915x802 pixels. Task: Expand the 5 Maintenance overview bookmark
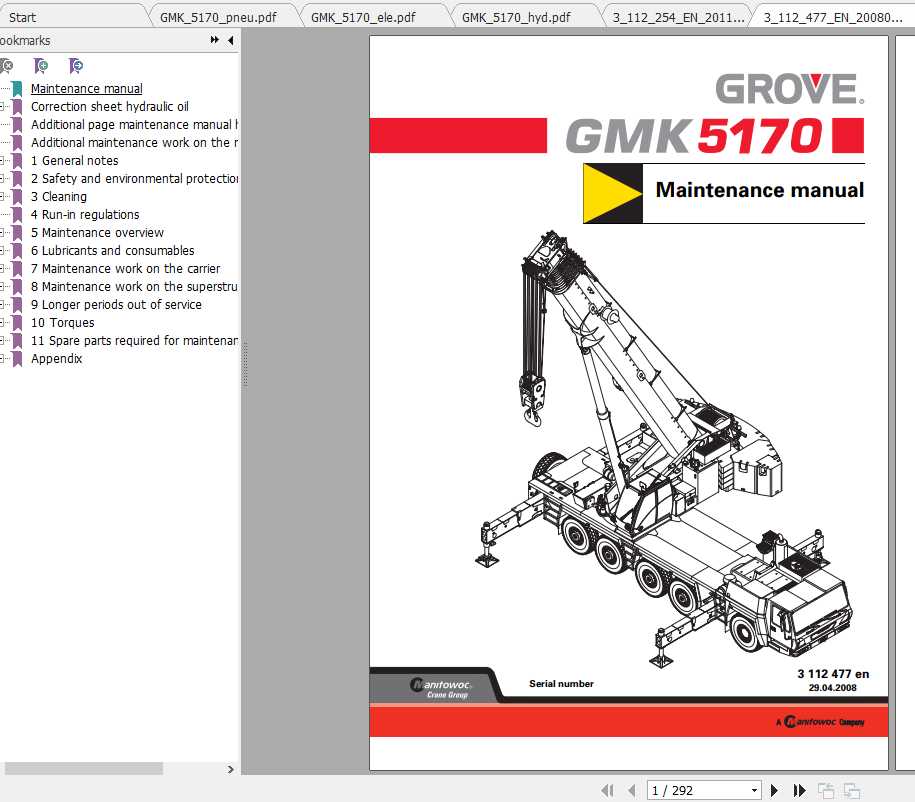pyautogui.click(x=3, y=233)
